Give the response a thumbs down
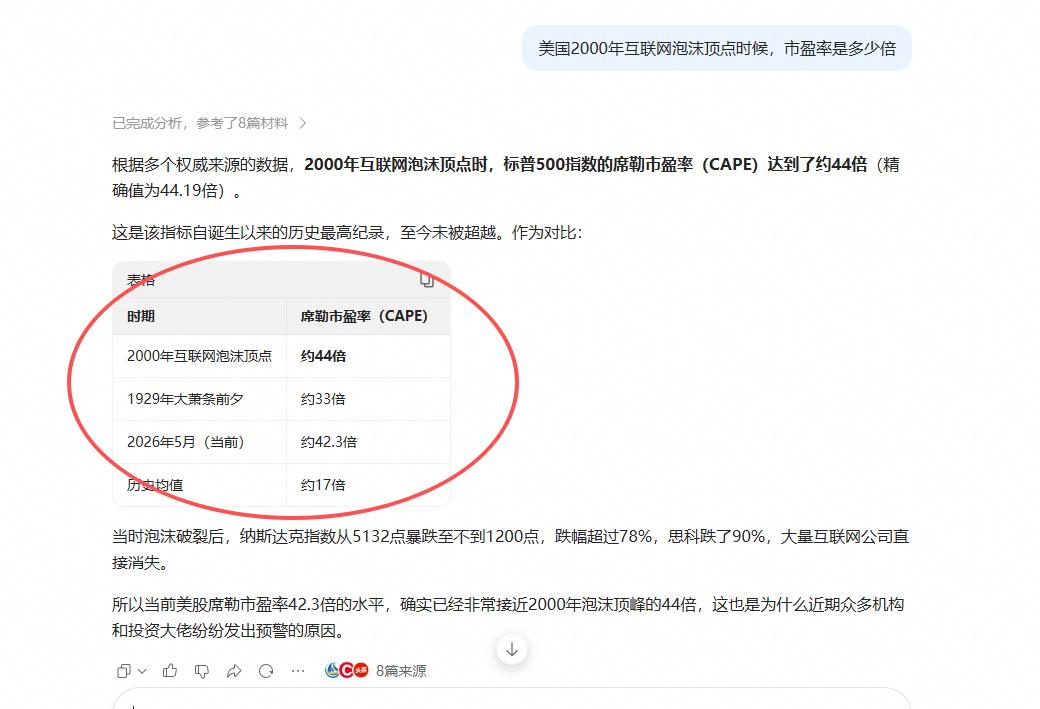The image size is (1040, 709). coord(202,671)
